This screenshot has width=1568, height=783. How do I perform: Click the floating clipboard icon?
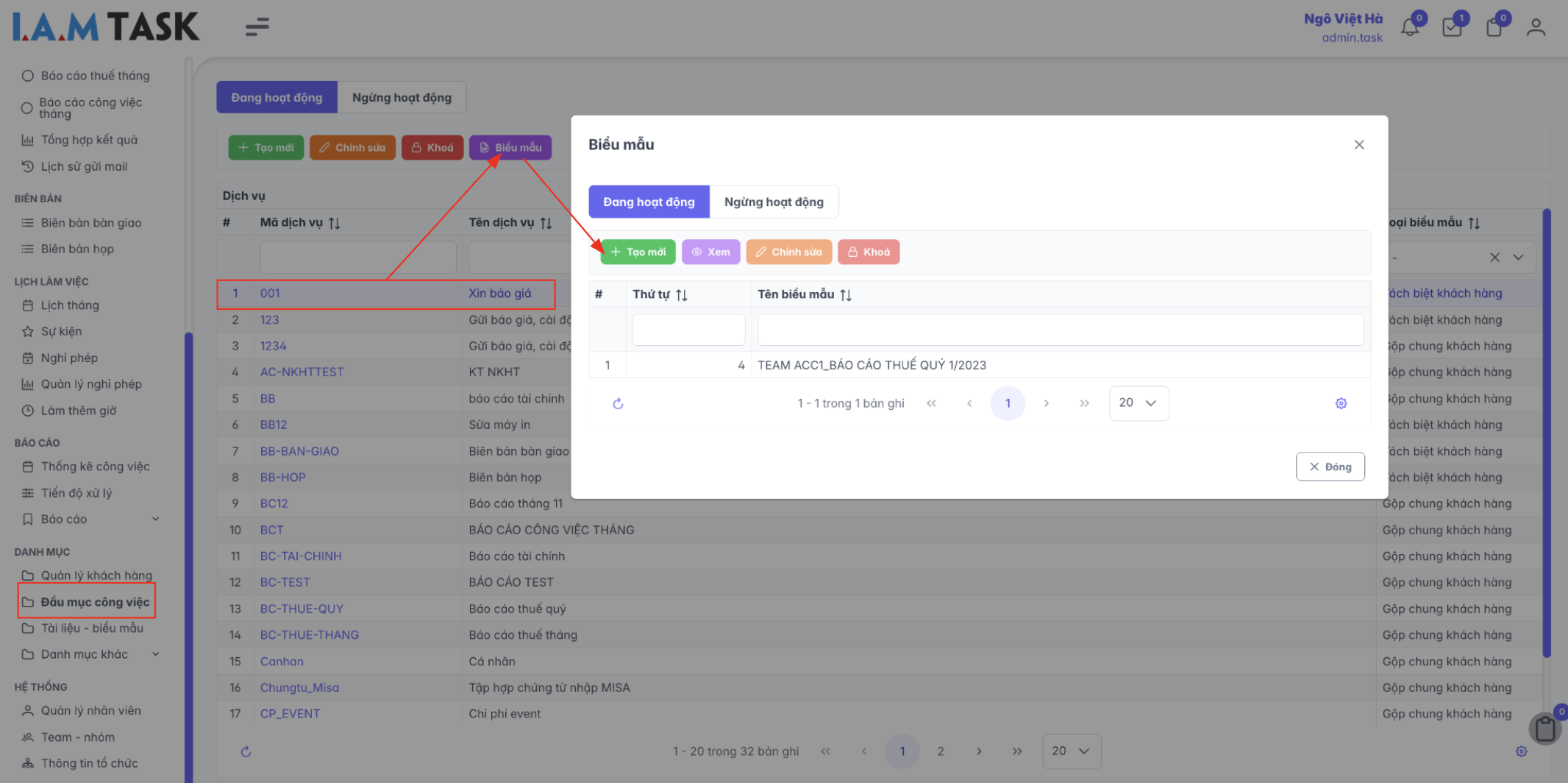(x=1545, y=729)
